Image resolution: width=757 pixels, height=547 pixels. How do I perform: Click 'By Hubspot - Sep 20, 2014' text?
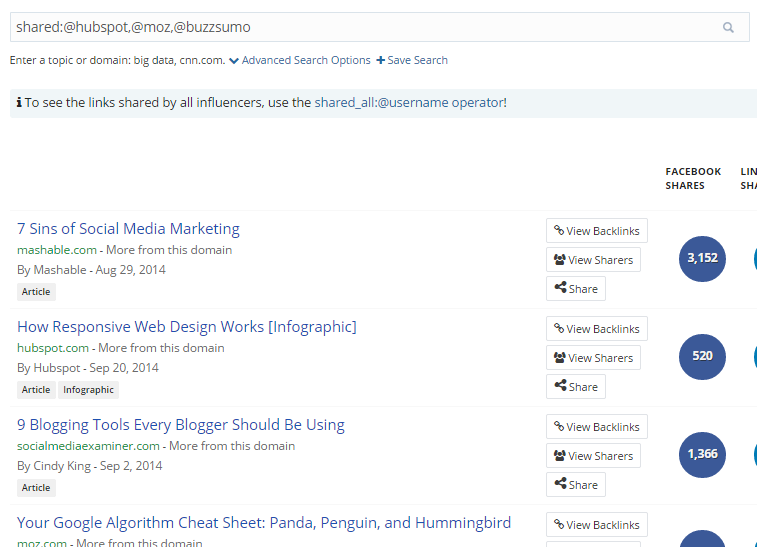tap(88, 368)
